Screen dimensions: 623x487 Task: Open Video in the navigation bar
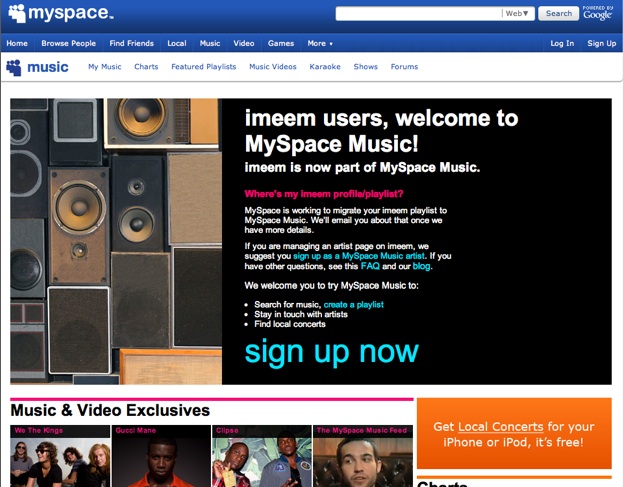(244, 43)
